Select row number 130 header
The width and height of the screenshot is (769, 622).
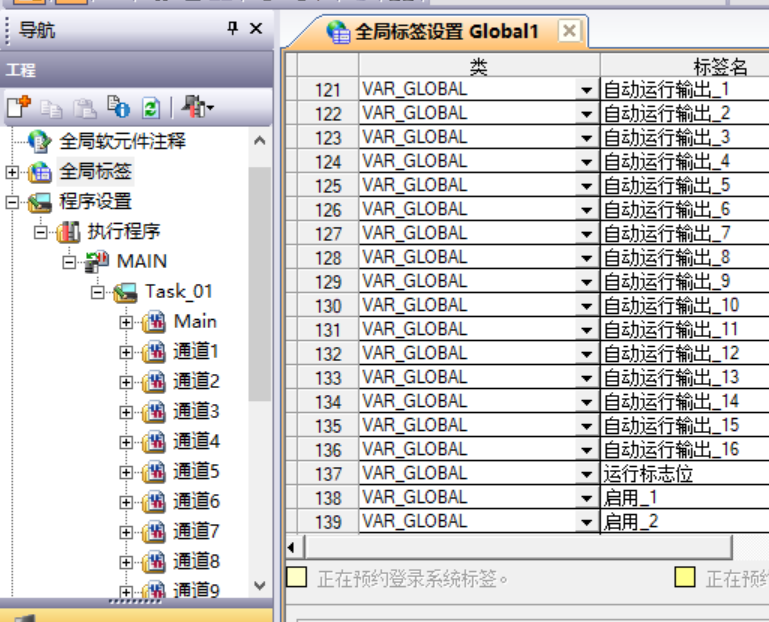[x=328, y=306]
